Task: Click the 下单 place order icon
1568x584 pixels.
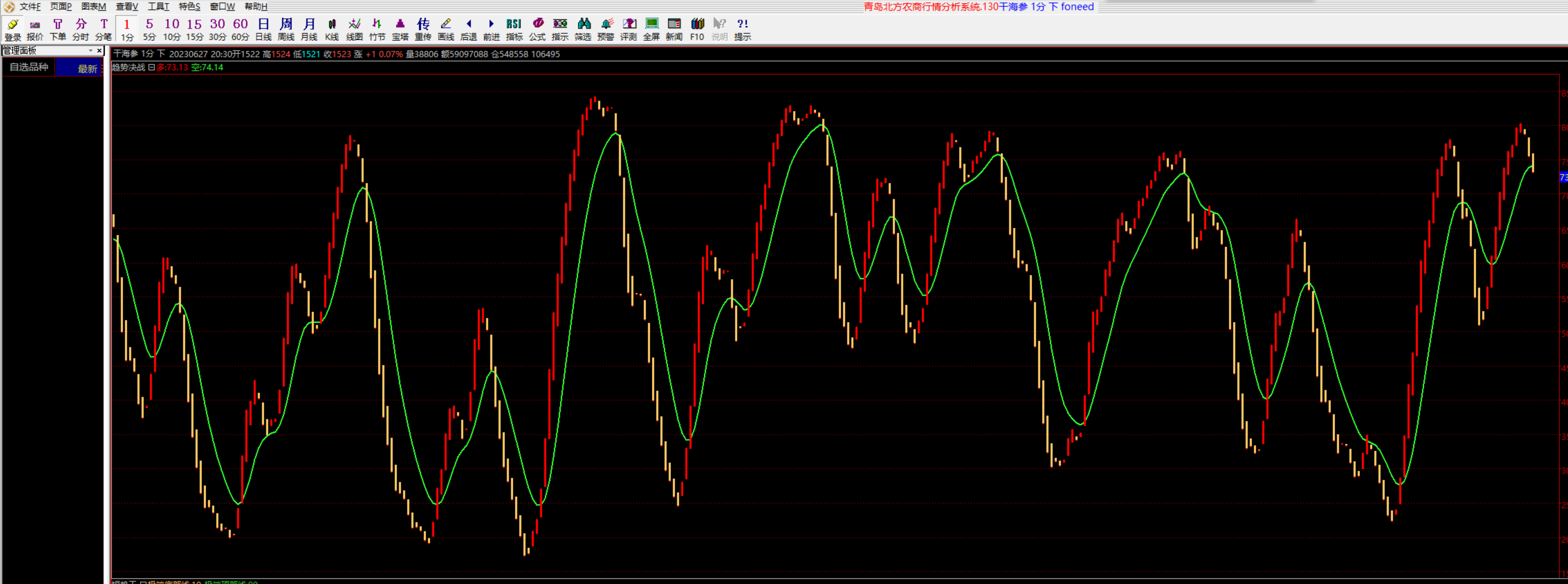Action: tap(58, 29)
